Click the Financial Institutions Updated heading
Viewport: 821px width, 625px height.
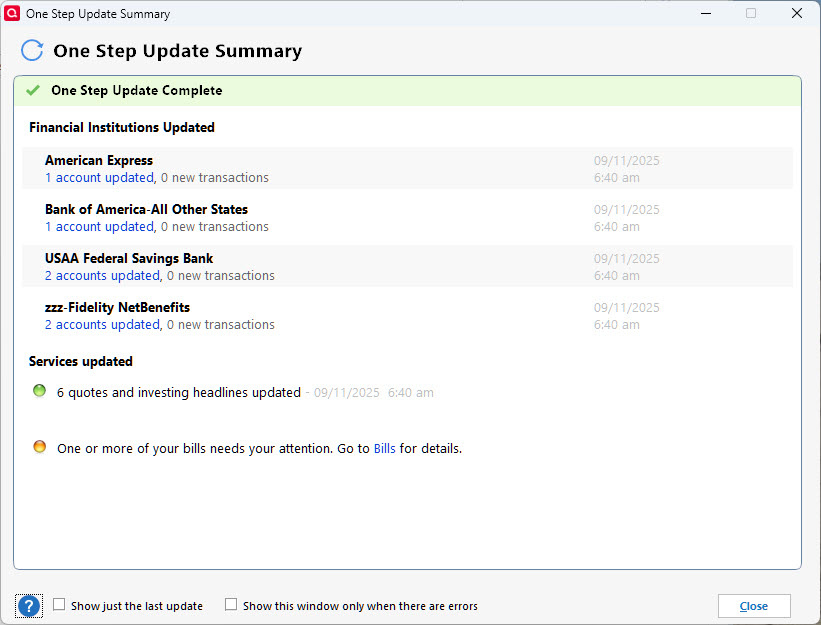(122, 127)
